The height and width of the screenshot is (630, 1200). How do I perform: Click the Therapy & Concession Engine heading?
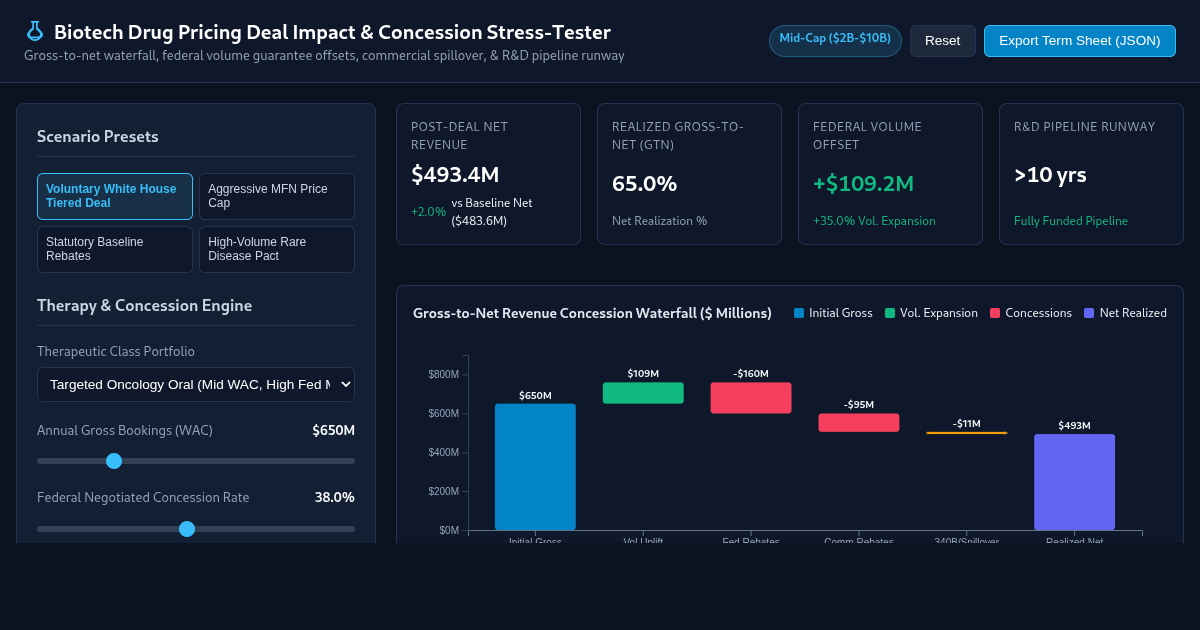(145, 306)
